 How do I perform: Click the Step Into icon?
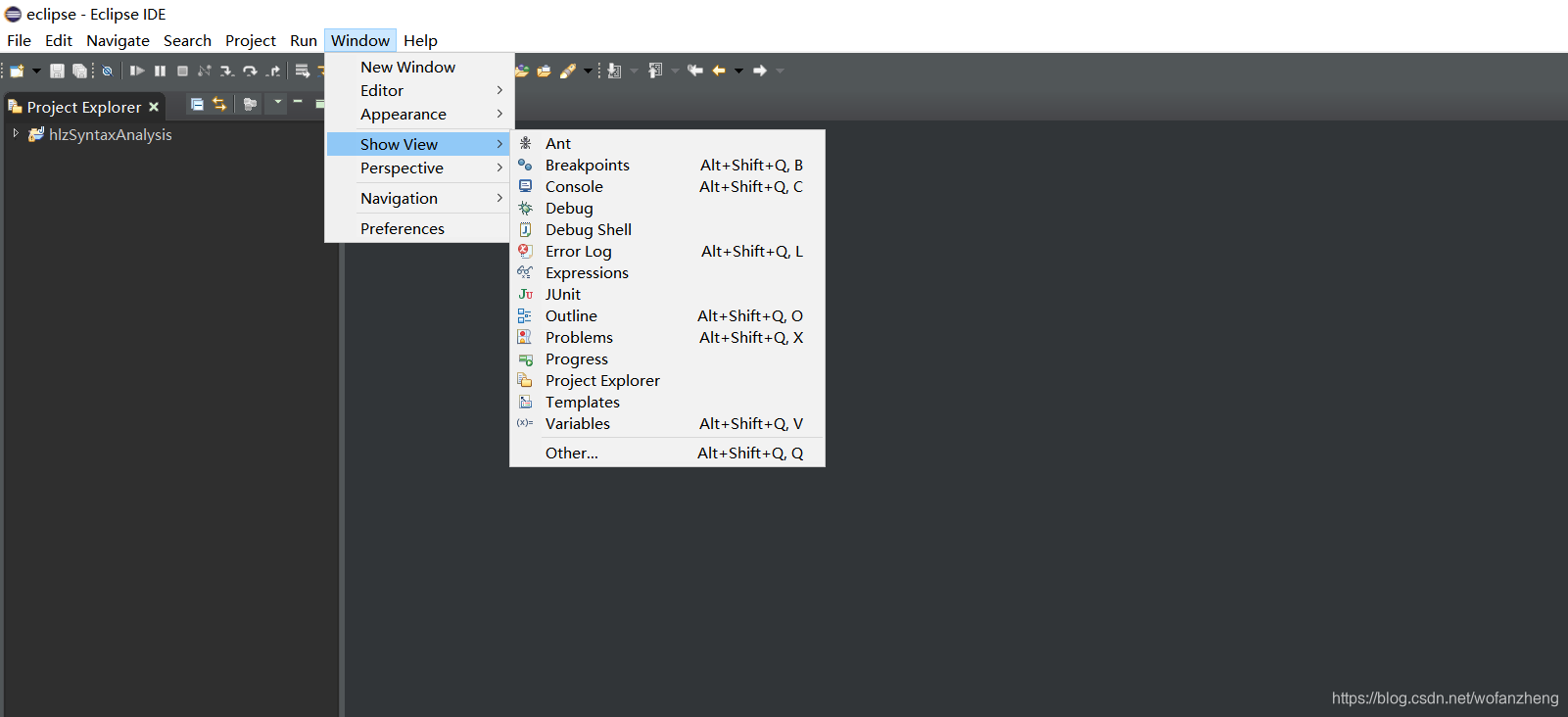(x=227, y=71)
